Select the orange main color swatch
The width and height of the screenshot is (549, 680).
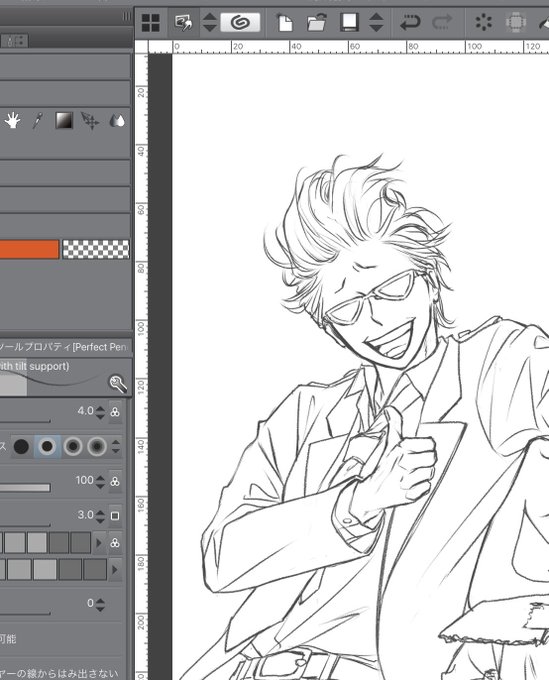tap(29, 249)
